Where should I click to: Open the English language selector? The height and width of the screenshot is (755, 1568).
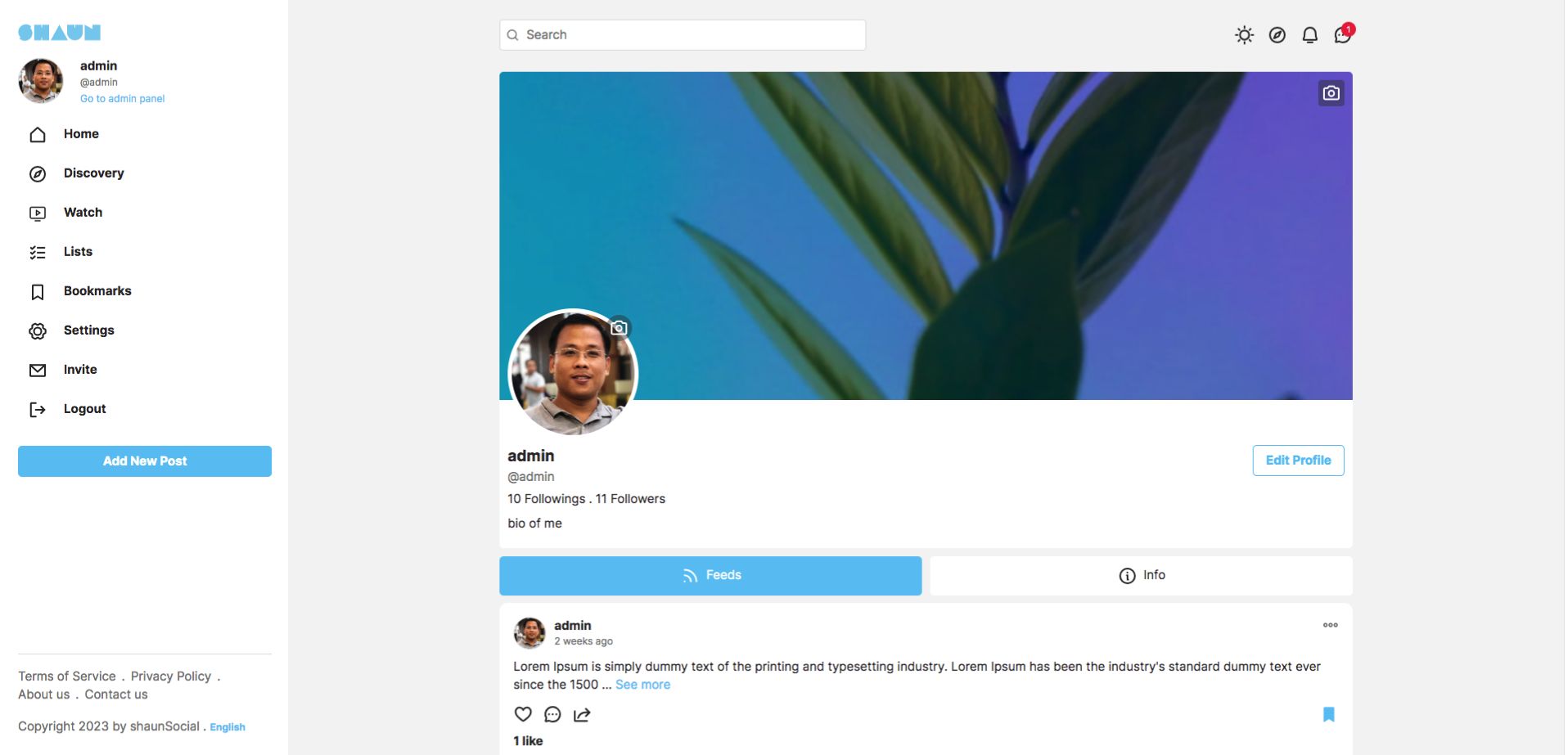click(228, 727)
